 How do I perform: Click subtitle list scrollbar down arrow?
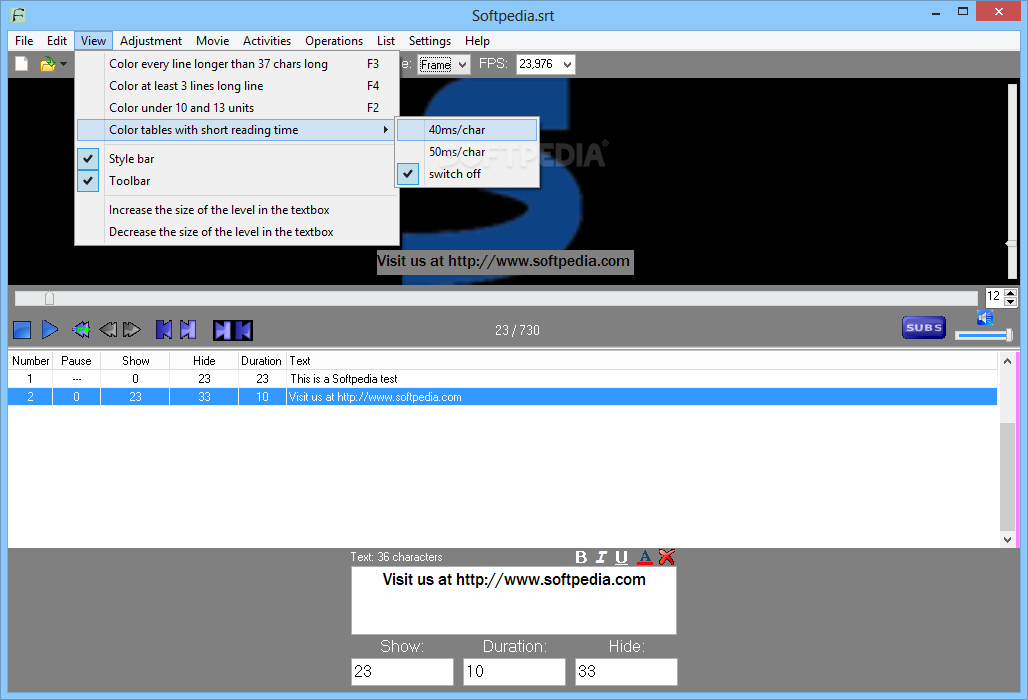pos(1008,540)
